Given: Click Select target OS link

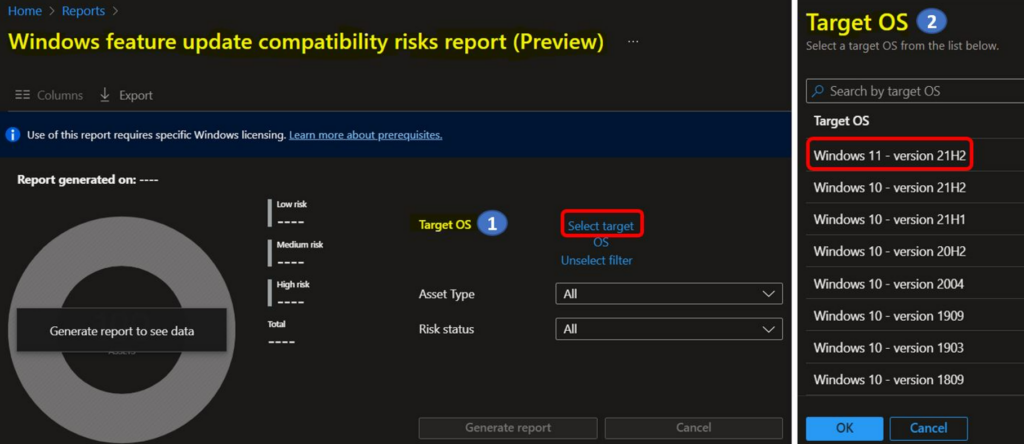Looking at the screenshot, I should pyautogui.click(x=601, y=234).
